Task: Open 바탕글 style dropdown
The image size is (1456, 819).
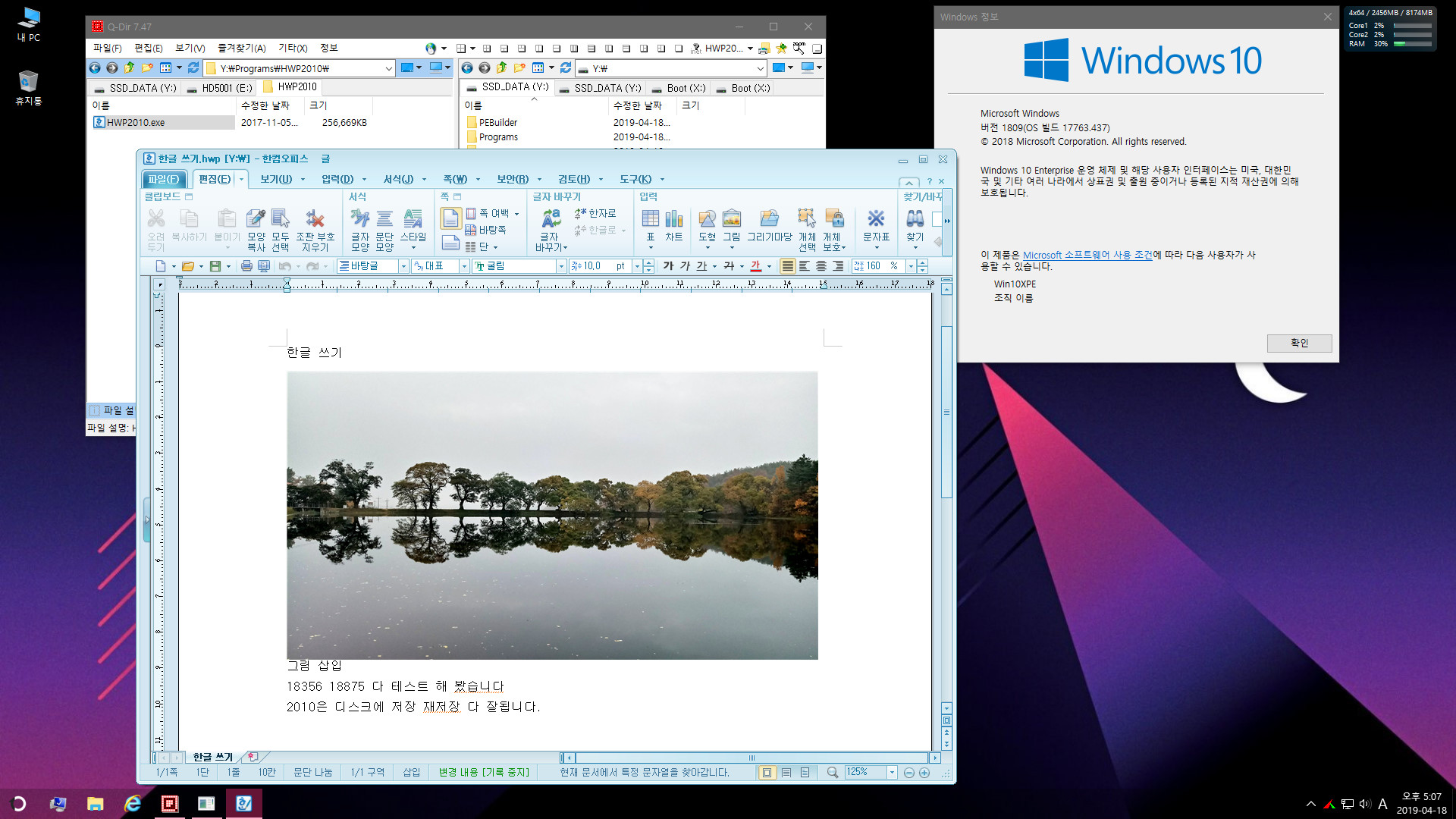Action: tap(403, 266)
